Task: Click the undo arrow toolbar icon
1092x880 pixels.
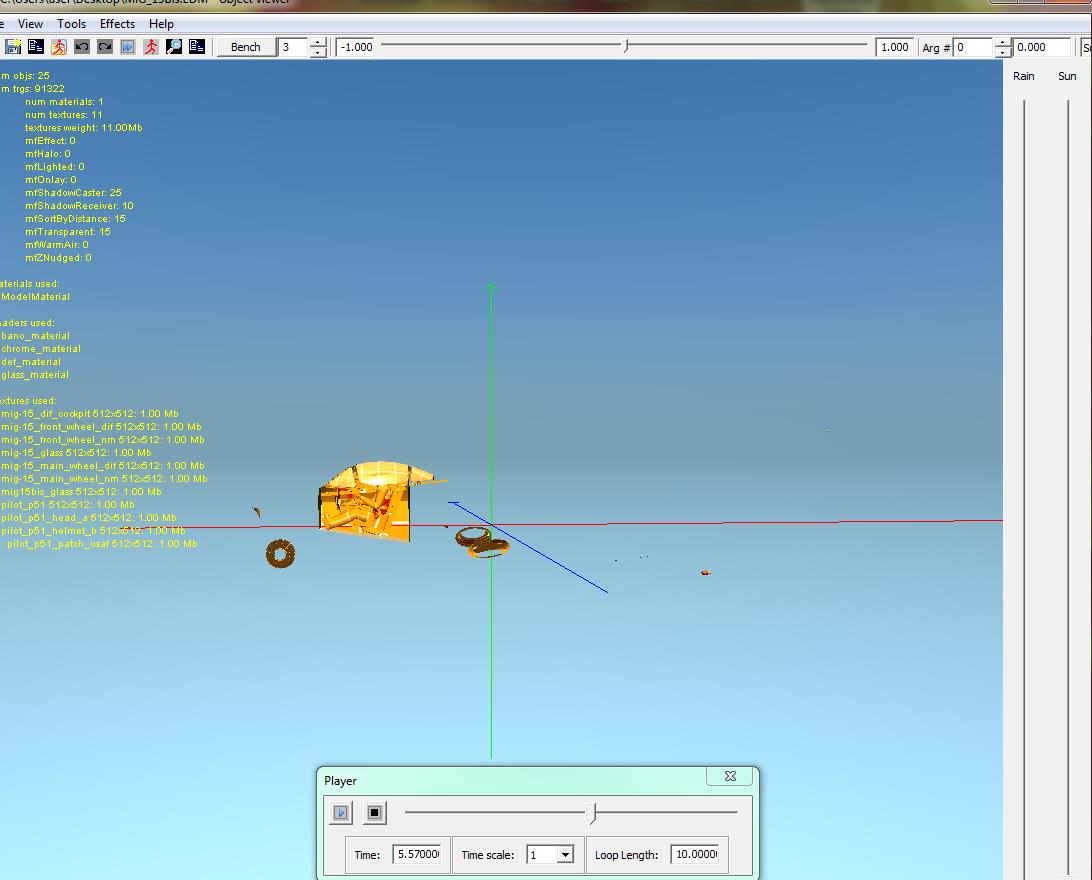Action: pos(81,47)
